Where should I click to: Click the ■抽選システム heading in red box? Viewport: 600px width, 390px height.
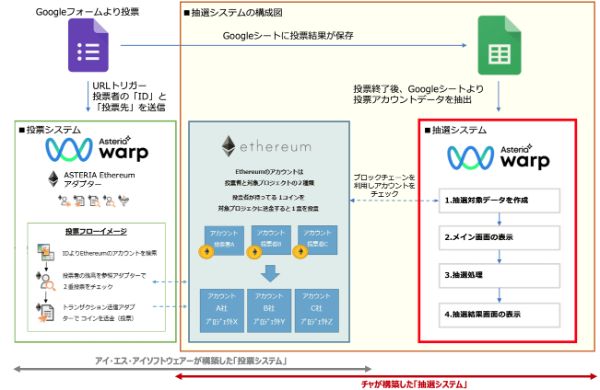click(455, 130)
